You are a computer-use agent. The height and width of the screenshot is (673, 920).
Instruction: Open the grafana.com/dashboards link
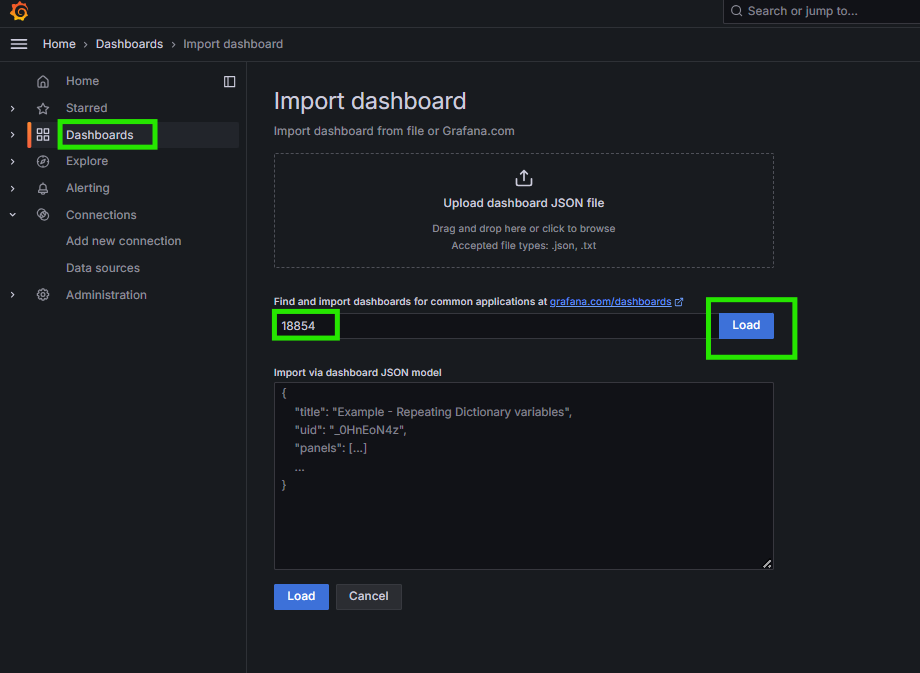pyautogui.click(x=610, y=301)
